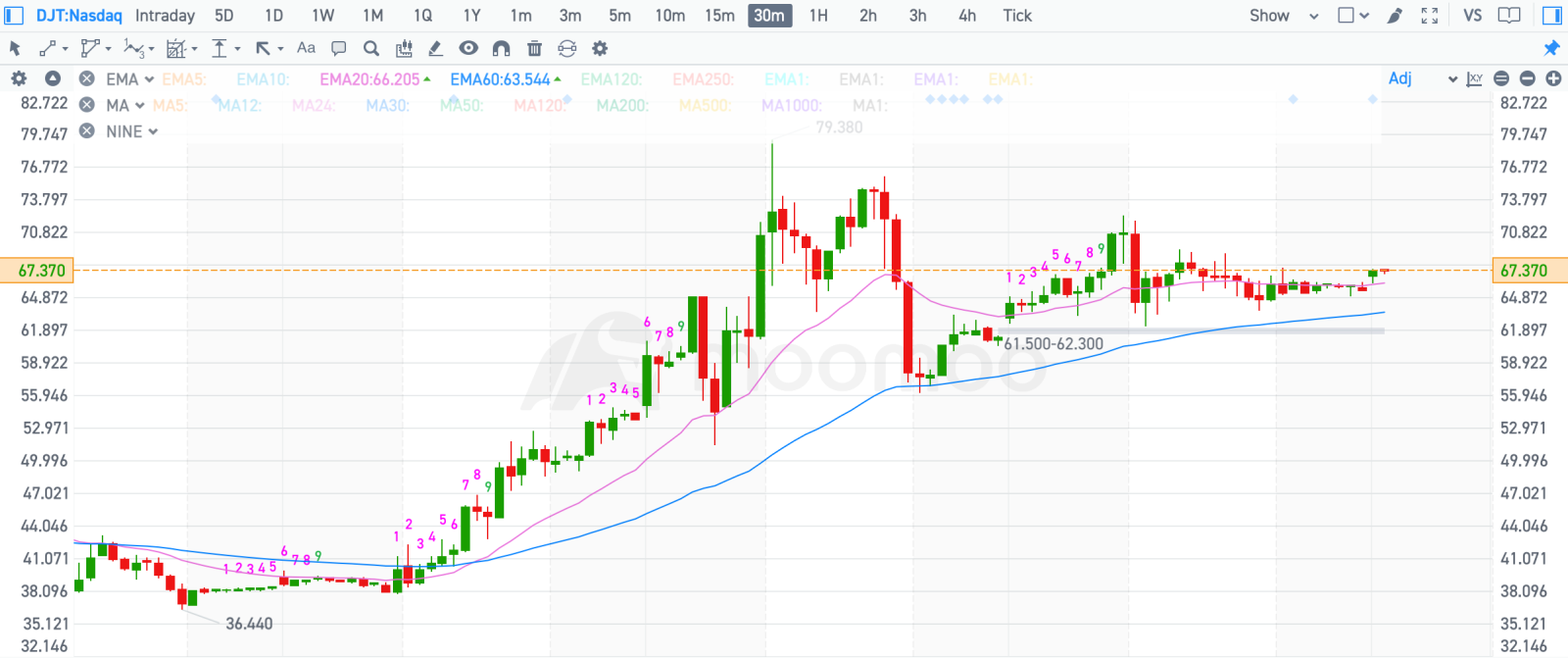This screenshot has width=1568, height=658.
Task: Zoom out chart with minus icon
Action: click(1527, 78)
